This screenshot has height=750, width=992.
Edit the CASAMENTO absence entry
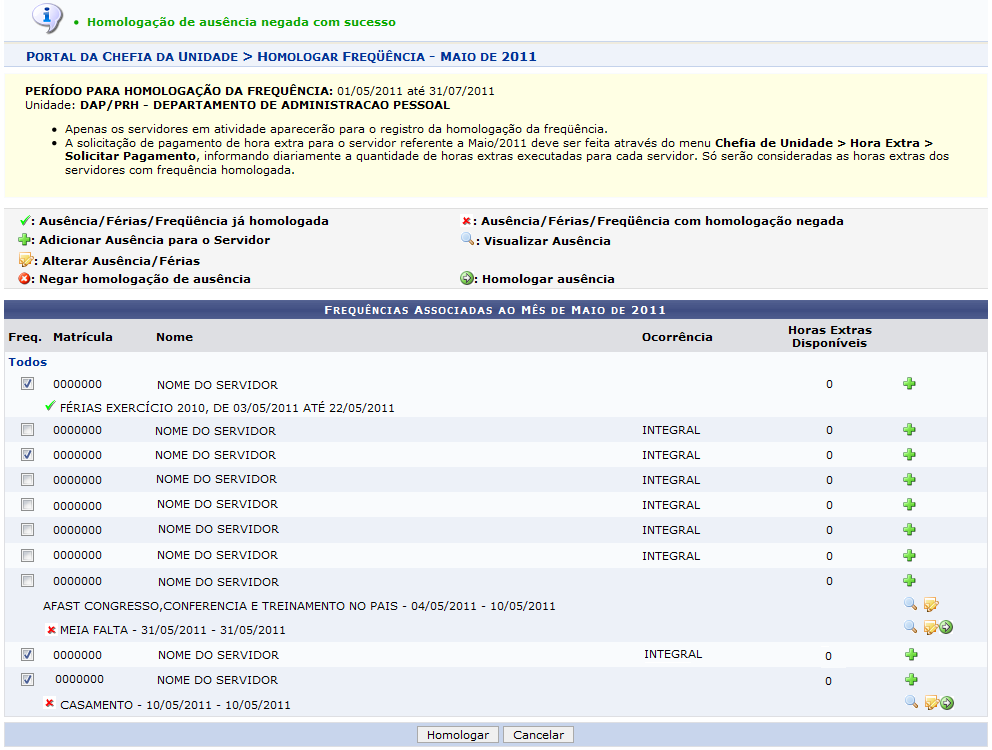930,702
